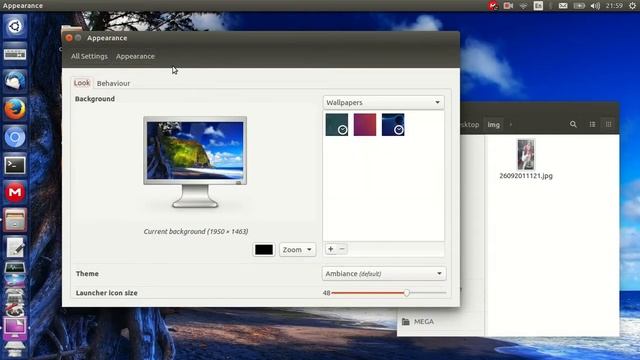Launch Firefox from the launcher
Screen dimensions: 640x360
pyautogui.click(x=15, y=109)
